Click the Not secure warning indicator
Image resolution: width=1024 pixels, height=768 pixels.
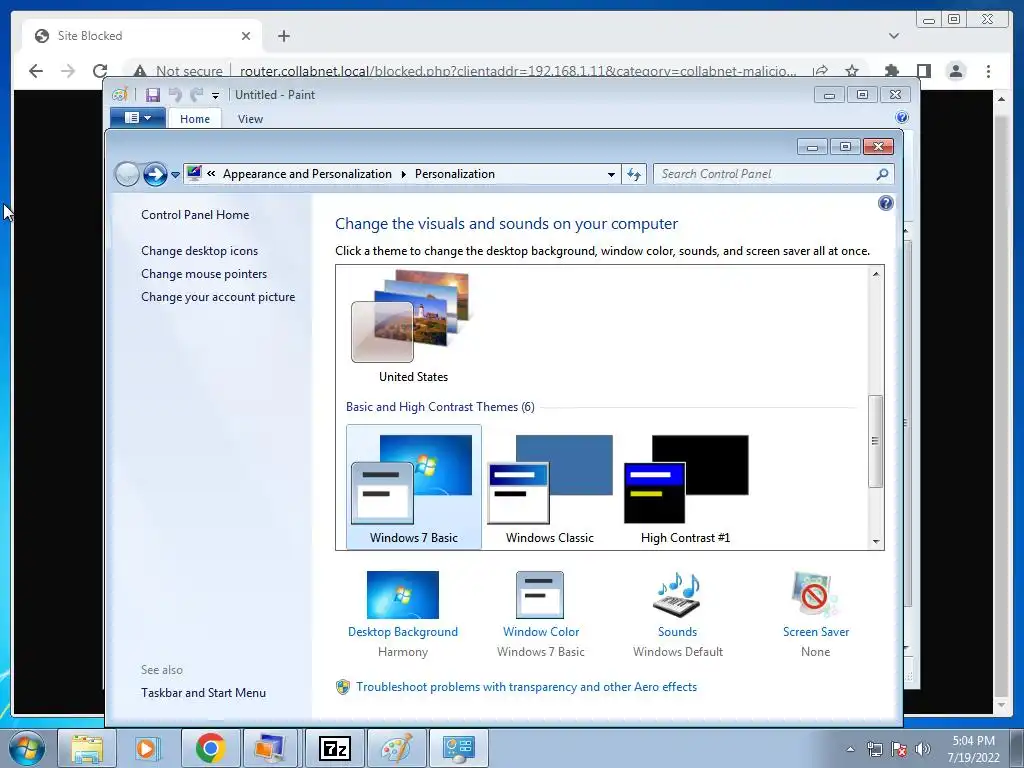coord(178,71)
